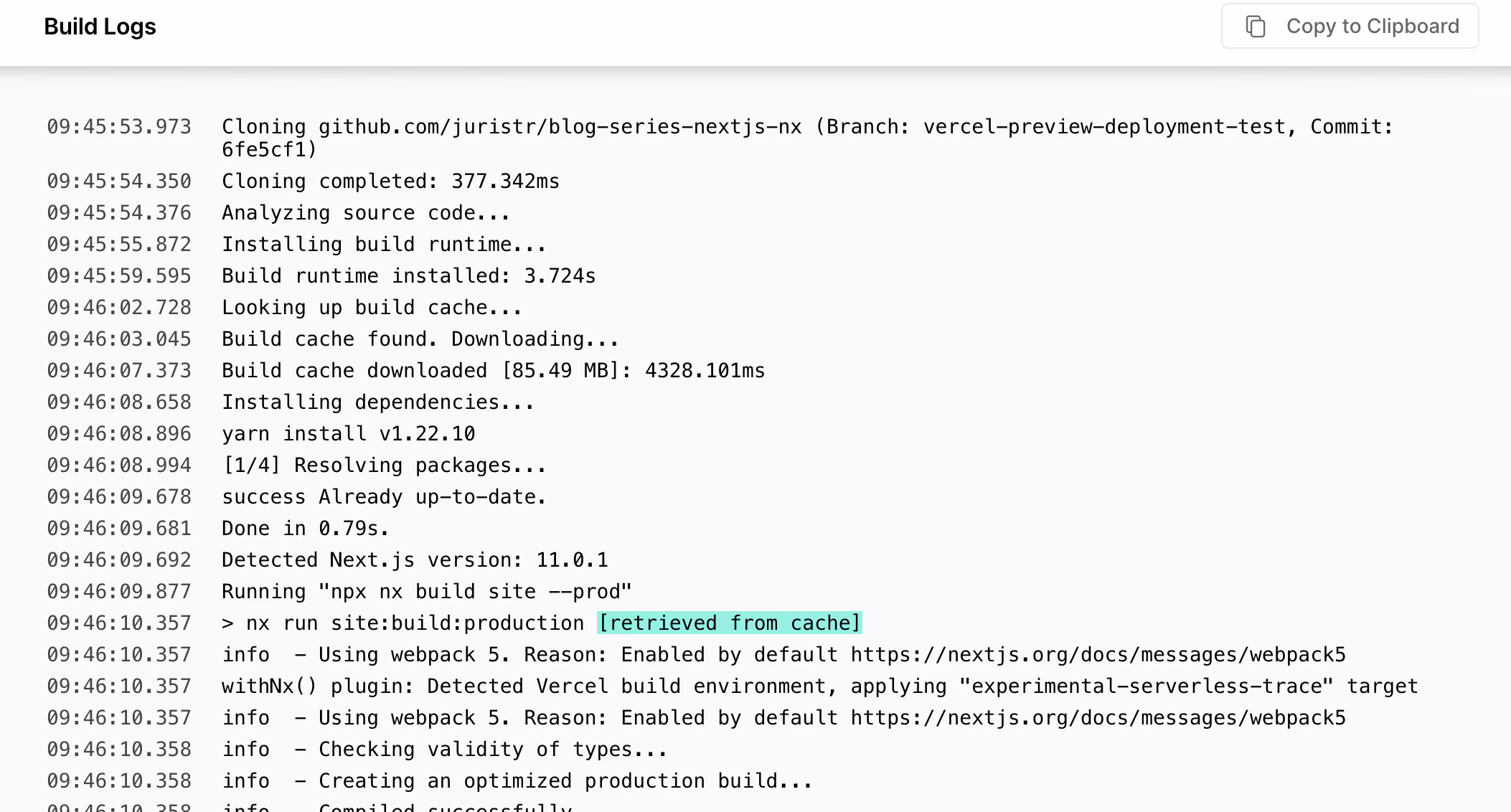Click the second webpack5 docs URL
1511x812 pixels.
1098,717
